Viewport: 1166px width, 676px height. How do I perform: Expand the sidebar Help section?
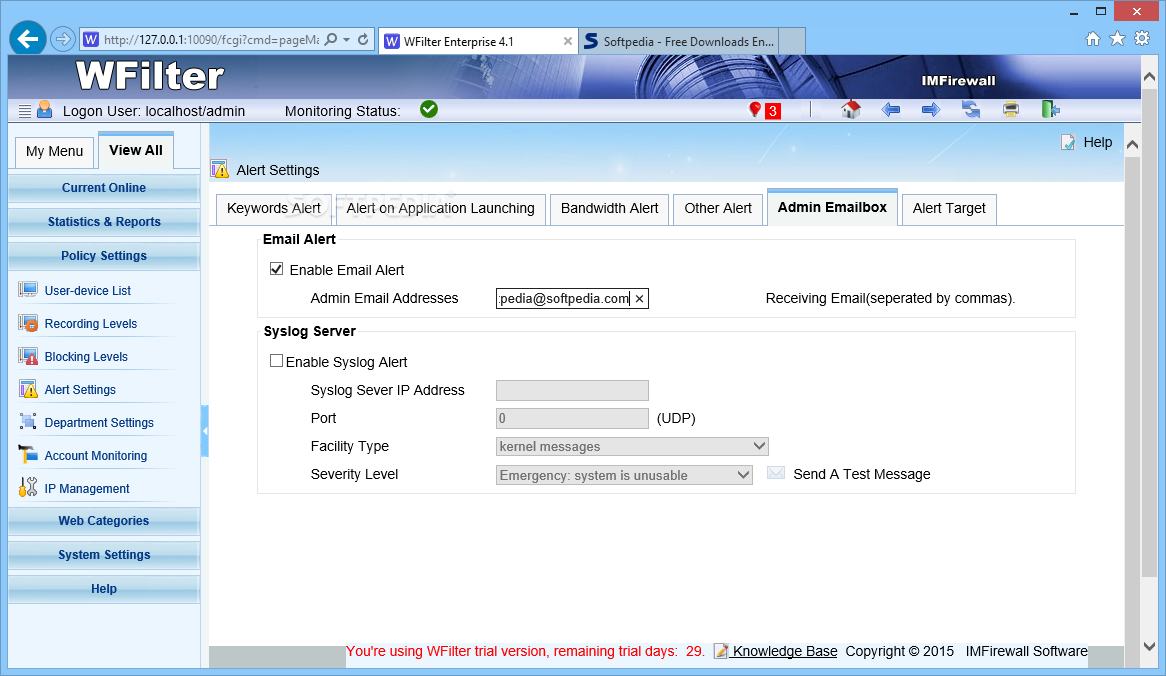click(104, 589)
